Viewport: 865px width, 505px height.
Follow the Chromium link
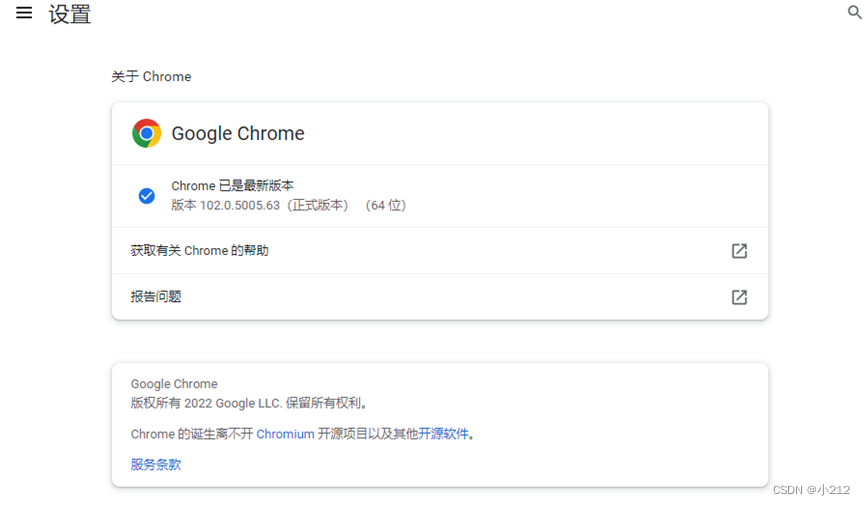coord(285,434)
